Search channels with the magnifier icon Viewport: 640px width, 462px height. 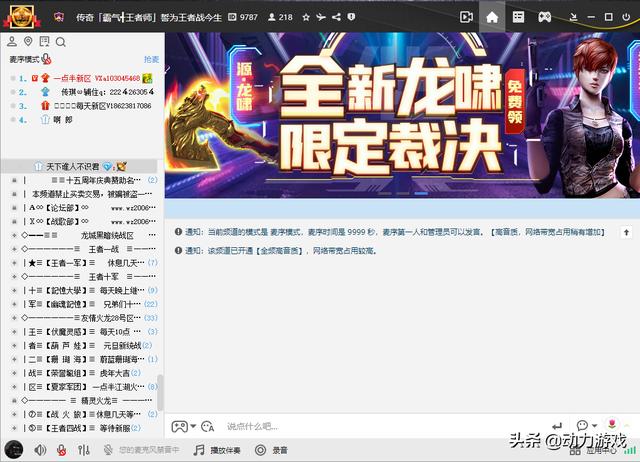[x=60, y=42]
